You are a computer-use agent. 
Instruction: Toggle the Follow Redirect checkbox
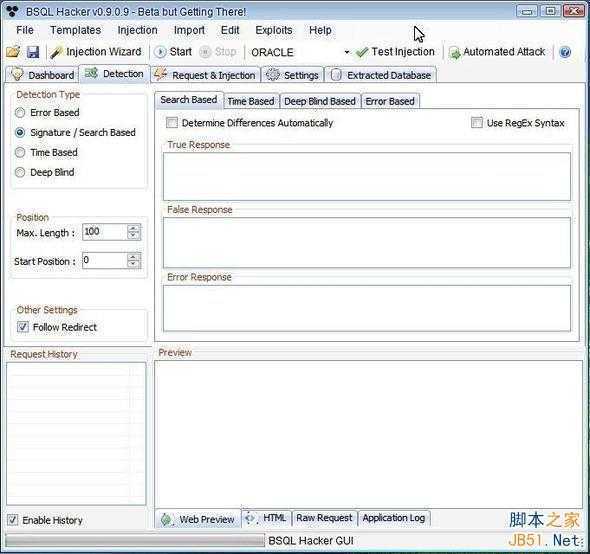23,327
